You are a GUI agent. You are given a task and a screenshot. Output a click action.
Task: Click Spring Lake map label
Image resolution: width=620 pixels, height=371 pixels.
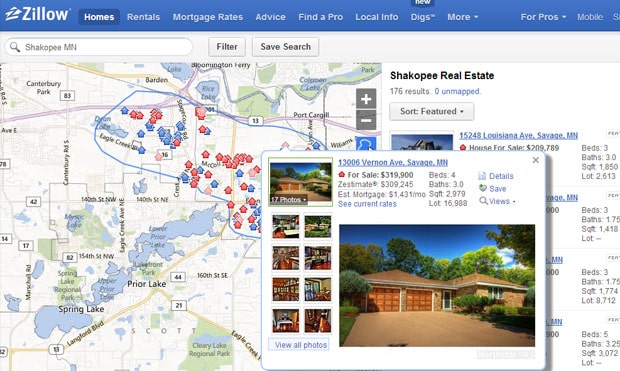tap(81, 309)
